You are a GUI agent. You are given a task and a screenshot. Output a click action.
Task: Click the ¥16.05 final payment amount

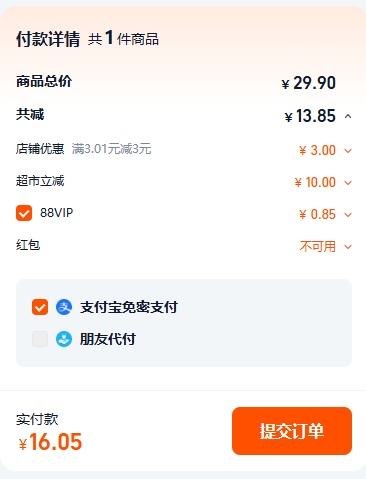(50, 442)
